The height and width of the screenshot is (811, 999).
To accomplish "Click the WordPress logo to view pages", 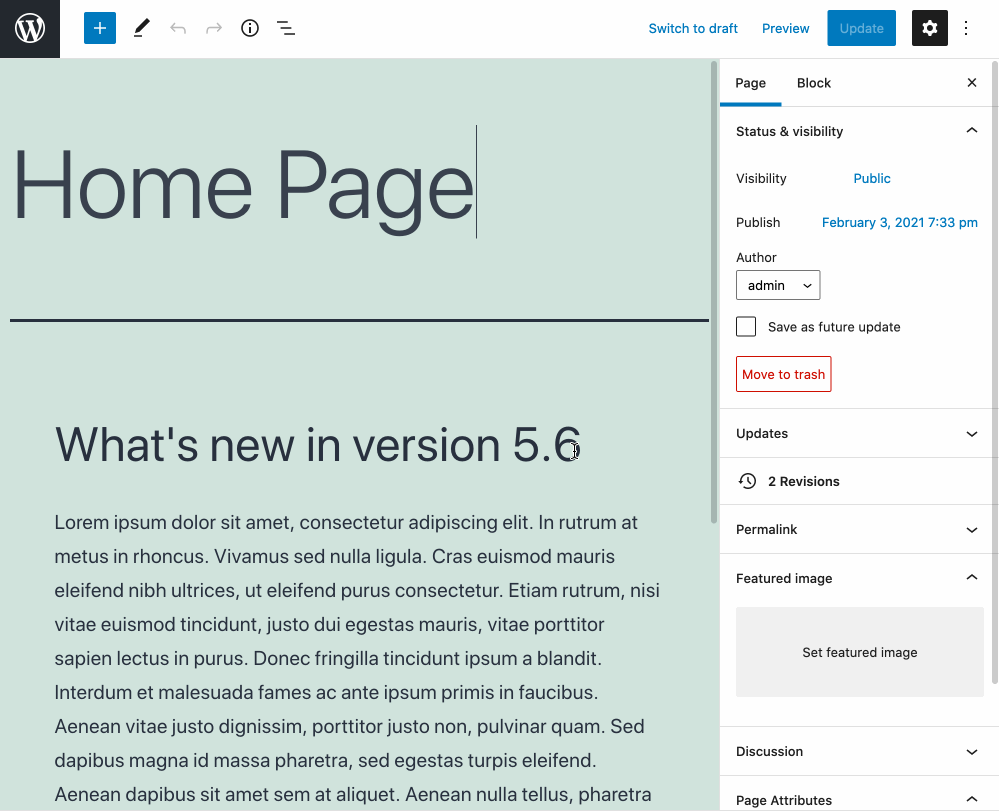I will (30, 29).
